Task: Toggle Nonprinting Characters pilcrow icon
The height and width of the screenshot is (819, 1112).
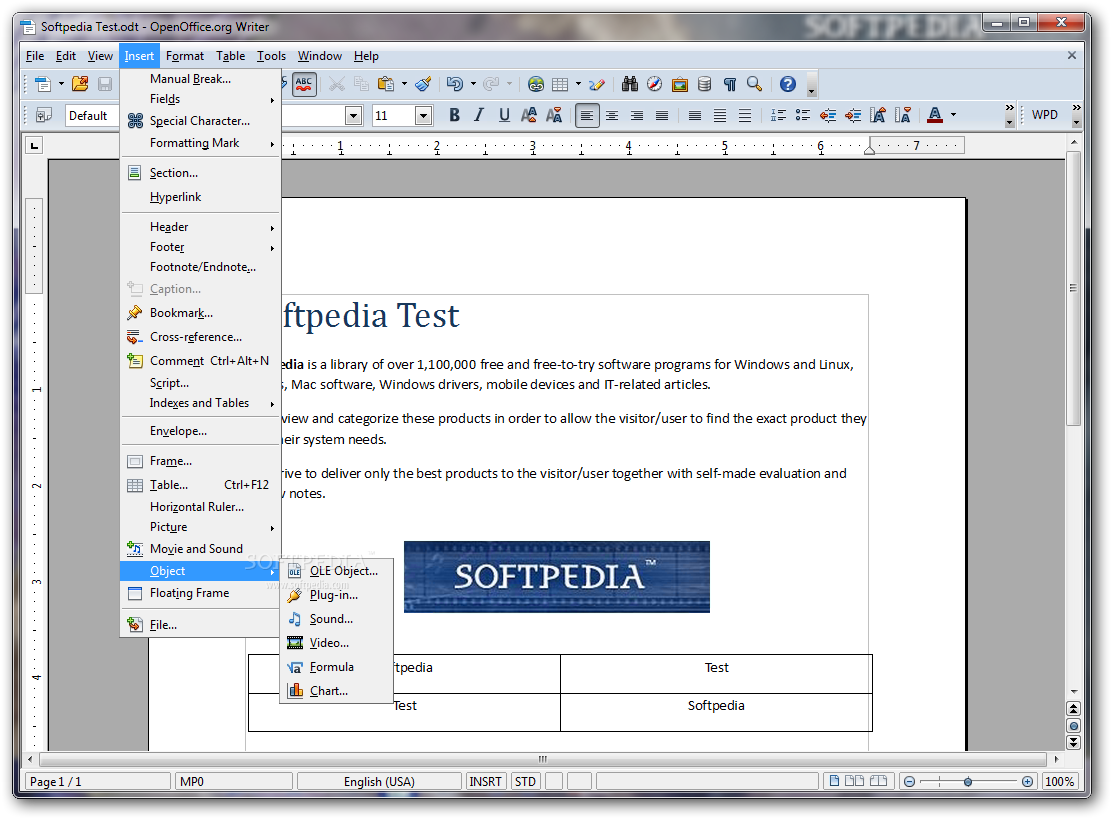Action: coord(730,84)
